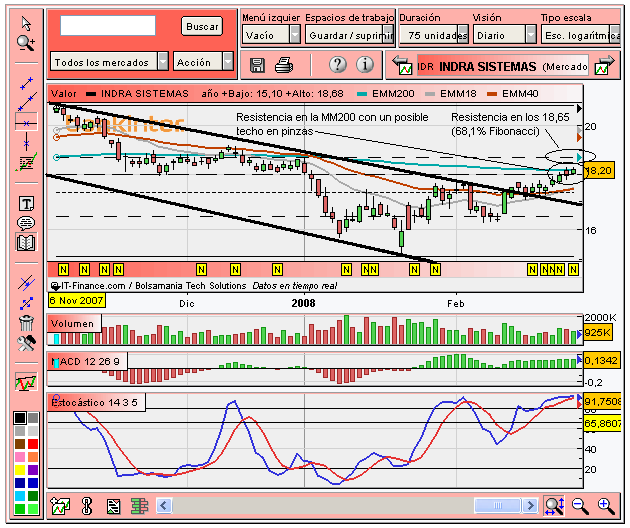Open the information icon
Screen dimensions: 630x528
click(x=365, y=64)
